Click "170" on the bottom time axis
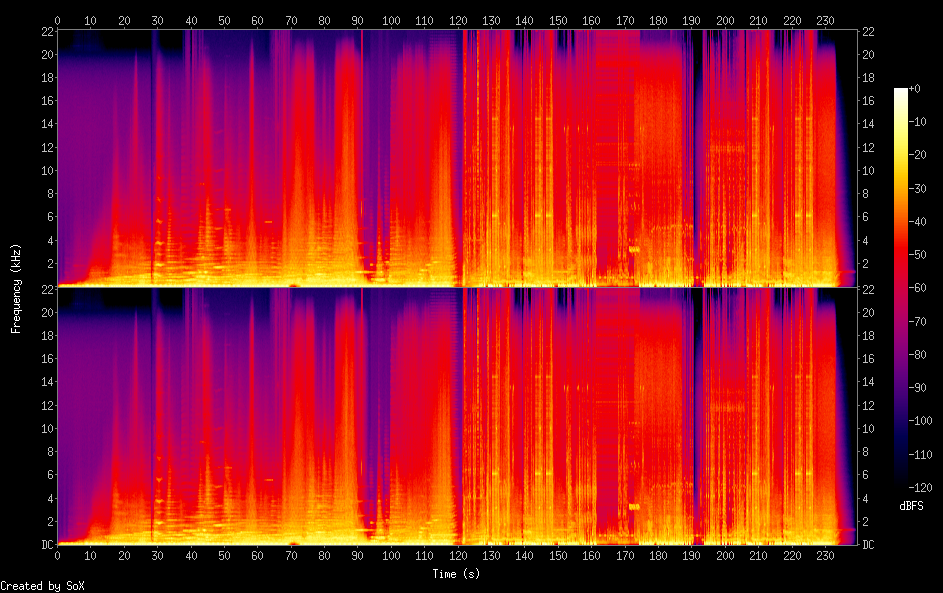Screen dimensions: 943x593 tap(625, 556)
